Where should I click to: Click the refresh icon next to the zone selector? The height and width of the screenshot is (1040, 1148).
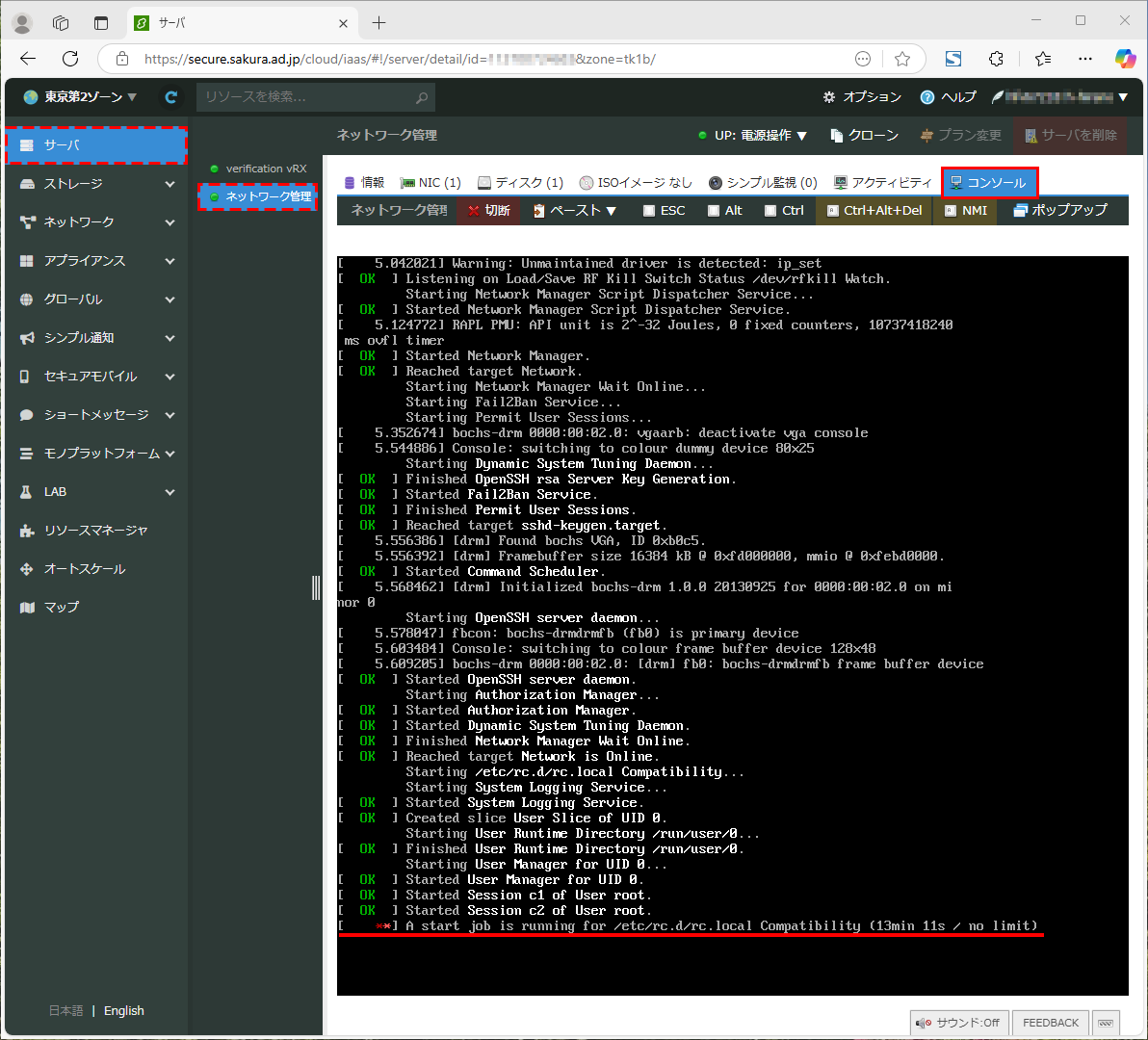tap(170, 96)
